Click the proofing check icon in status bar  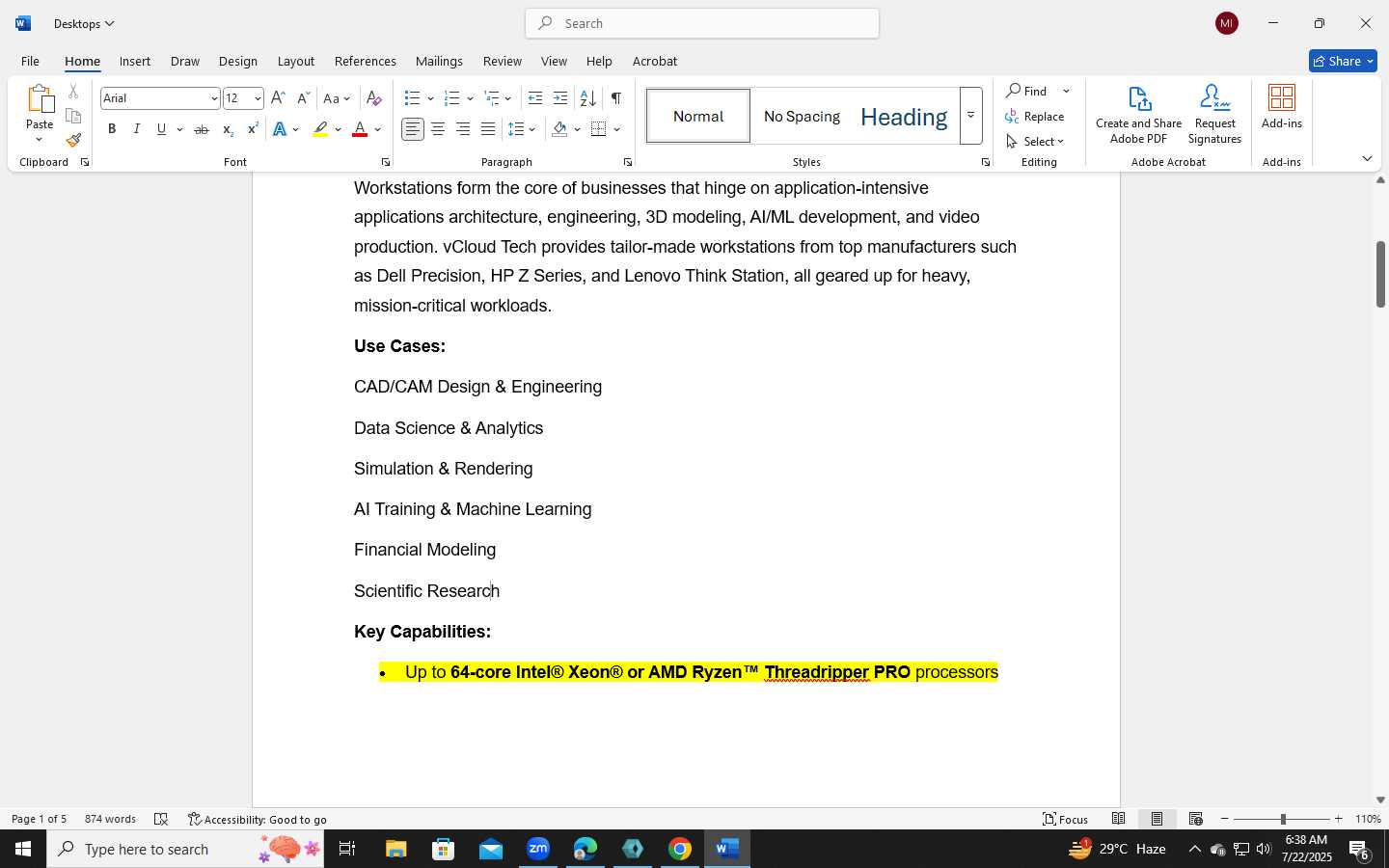coord(161,819)
